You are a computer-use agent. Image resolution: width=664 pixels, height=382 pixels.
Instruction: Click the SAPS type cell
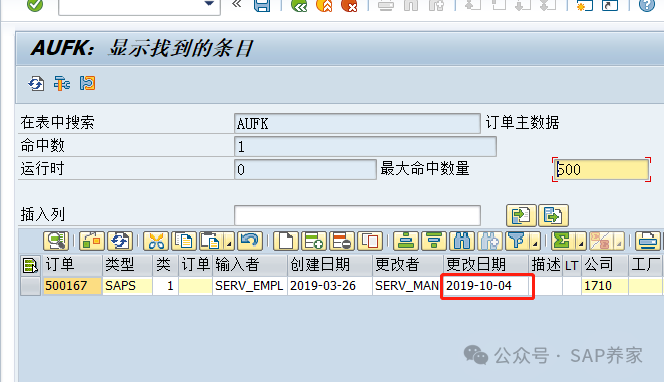(x=127, y=286)
